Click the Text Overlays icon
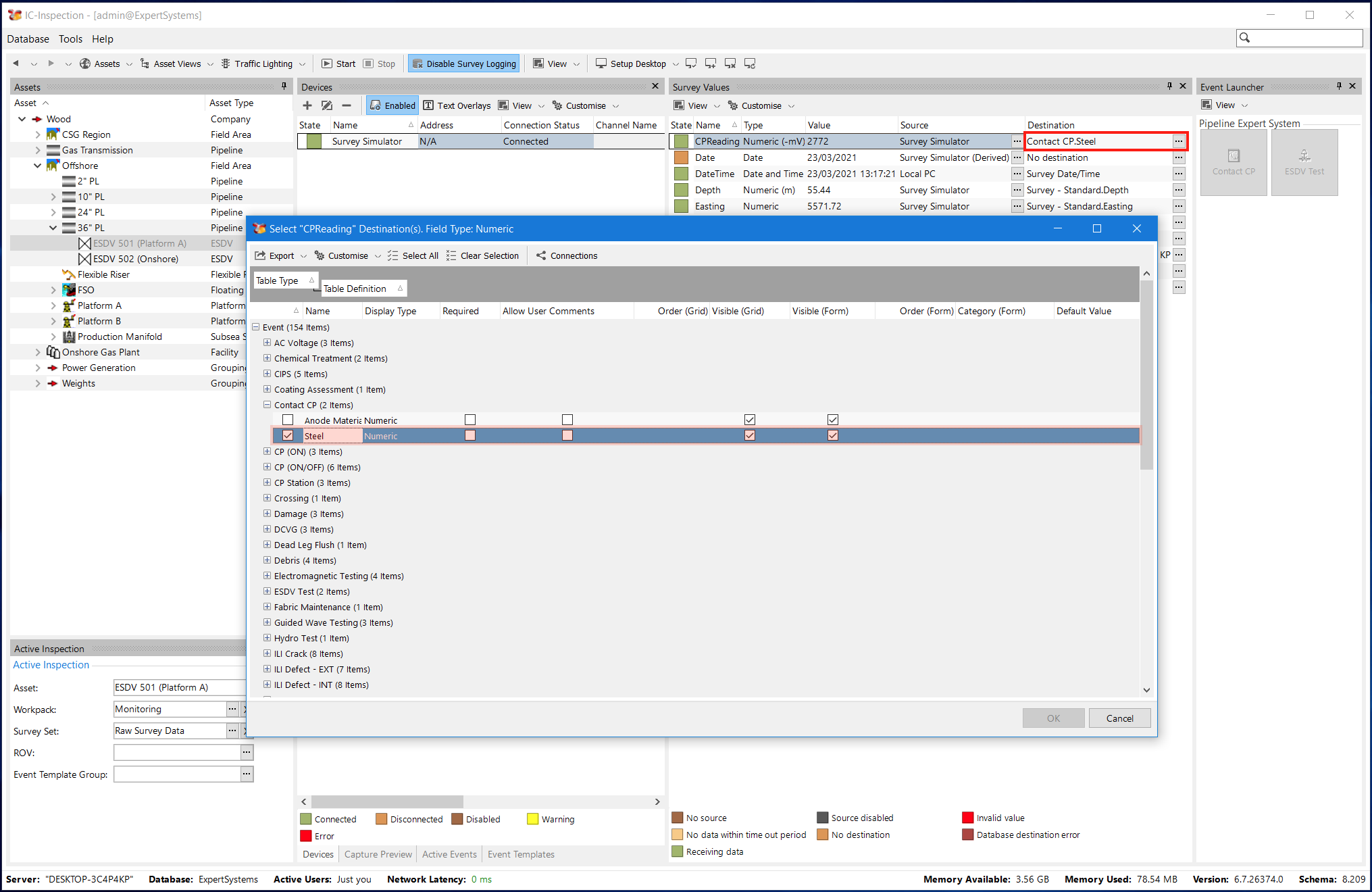 click(x=428, y=105)
